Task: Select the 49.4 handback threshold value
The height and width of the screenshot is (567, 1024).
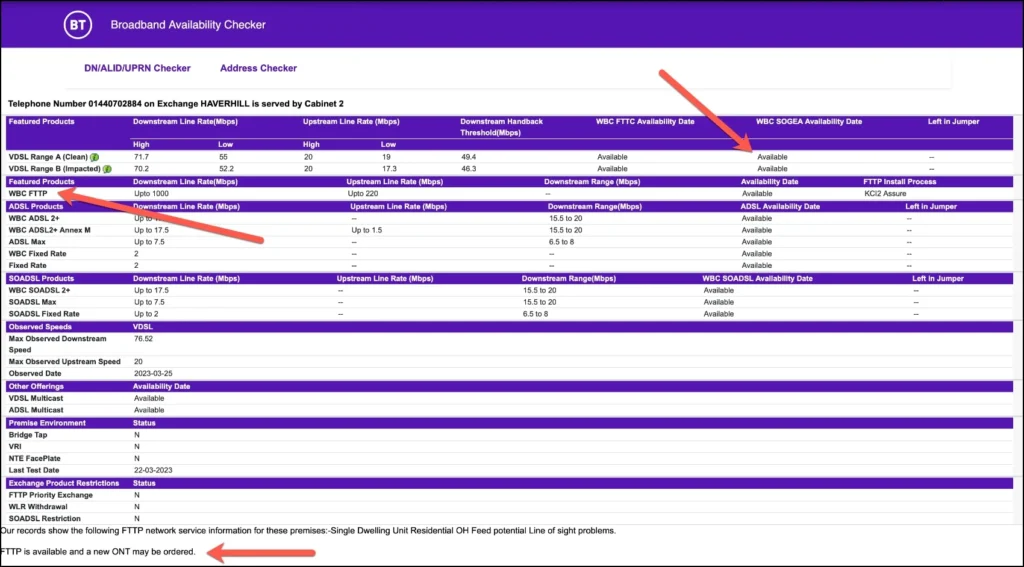Action: 469,157
